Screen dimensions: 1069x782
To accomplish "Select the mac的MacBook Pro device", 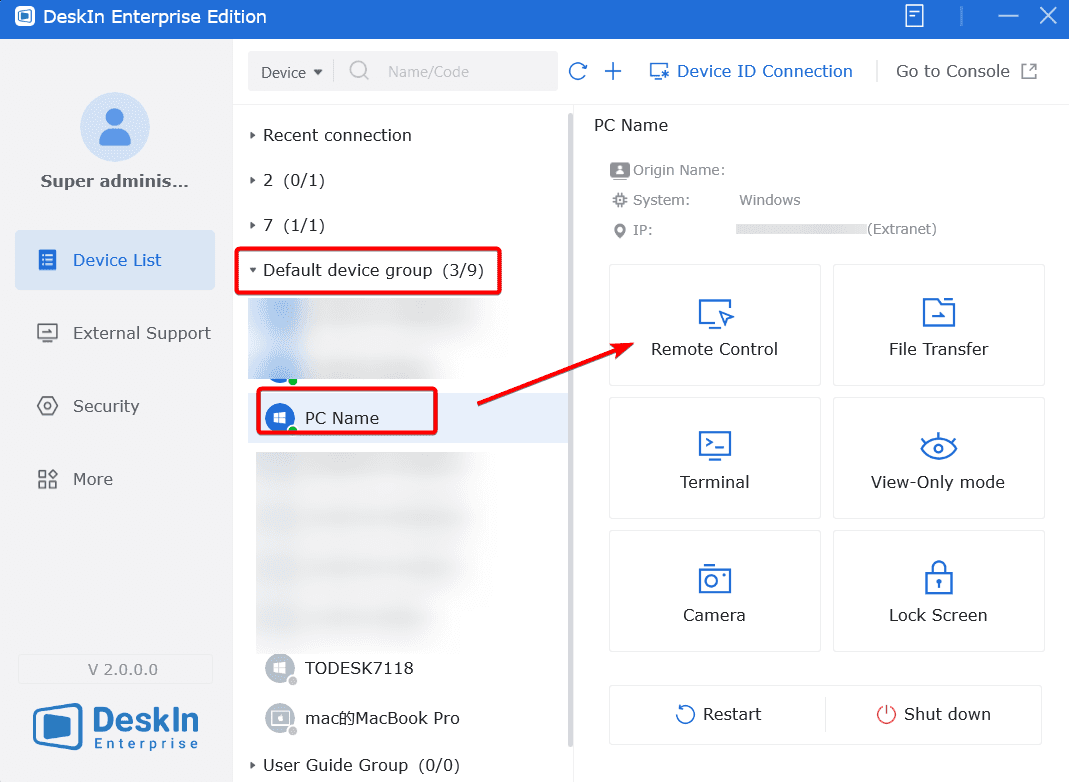I will coord(408,718).
